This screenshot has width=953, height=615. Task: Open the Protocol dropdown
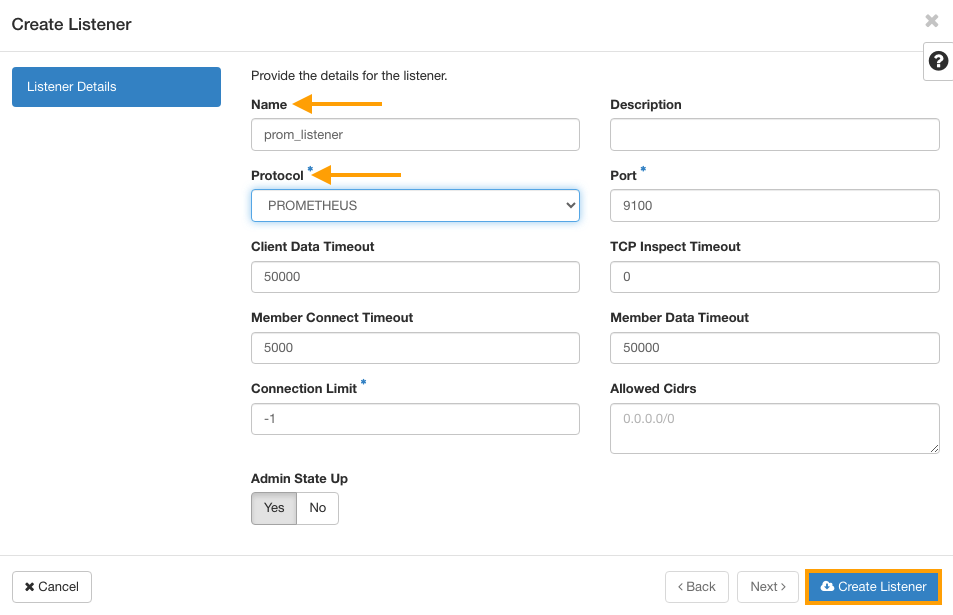point(415,205)
